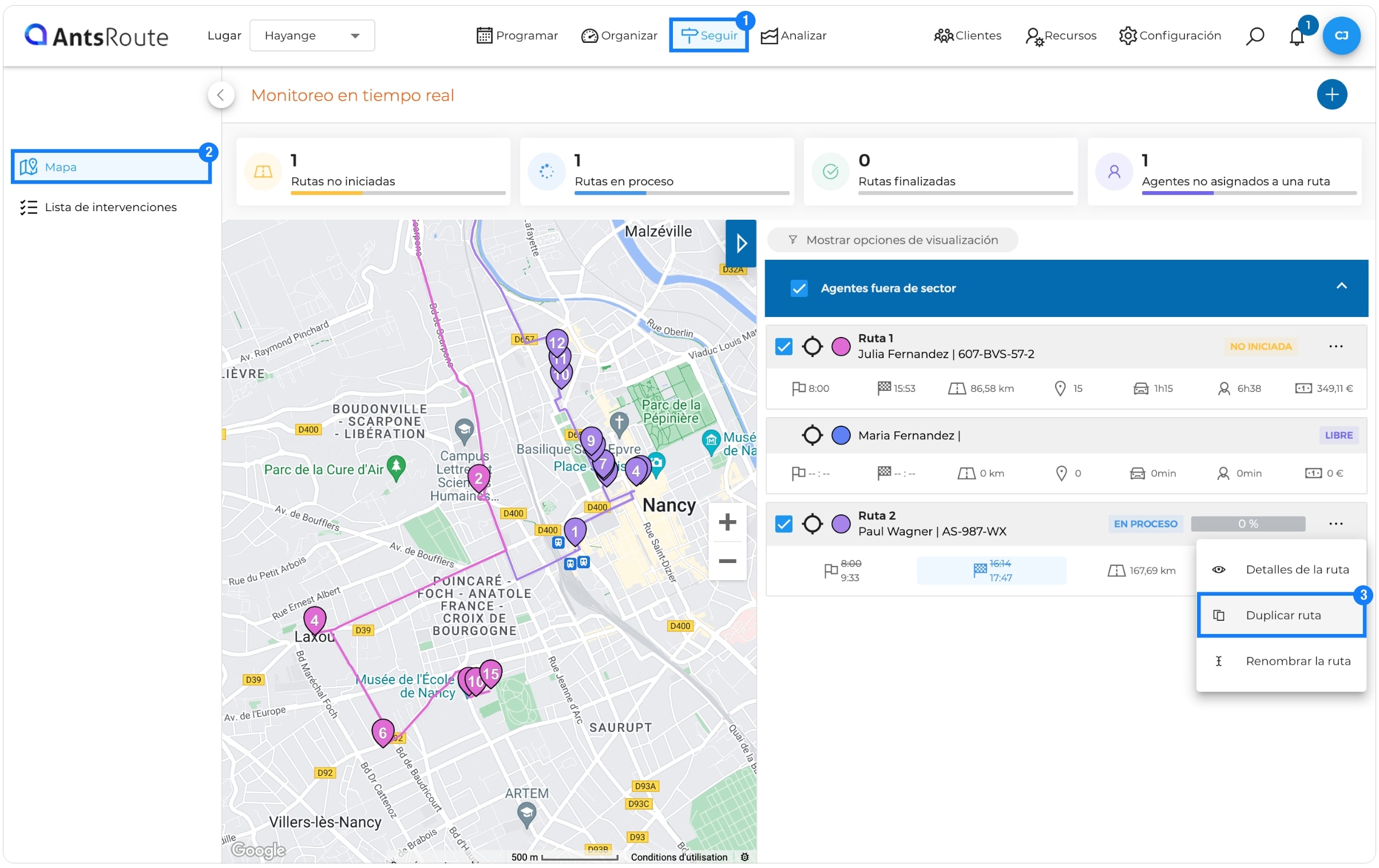Image resolution: width=1379 pixels, height=868 pixels.
Task: Click the pink Ruta 1 color swatch
Action: (x=841, y=346)
